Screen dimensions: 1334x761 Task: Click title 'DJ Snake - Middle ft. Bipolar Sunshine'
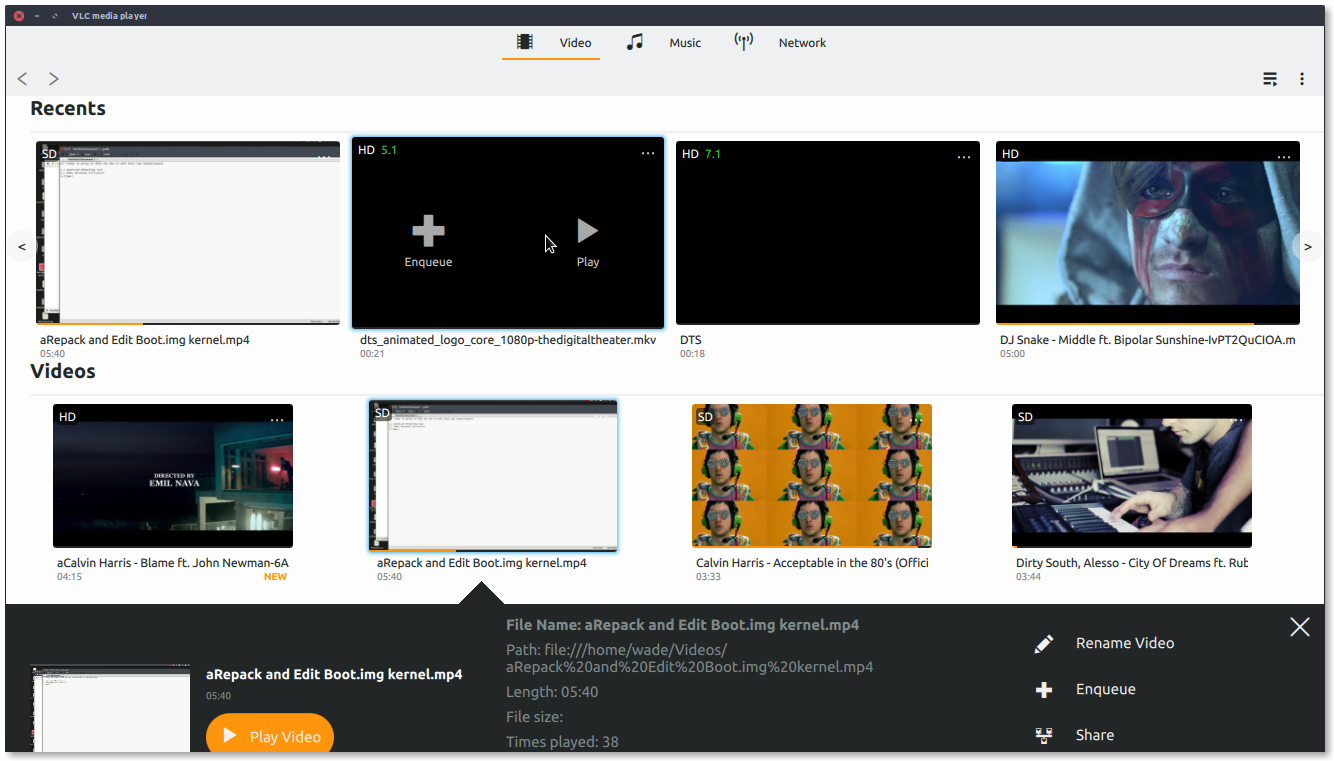click(1148, 340)
